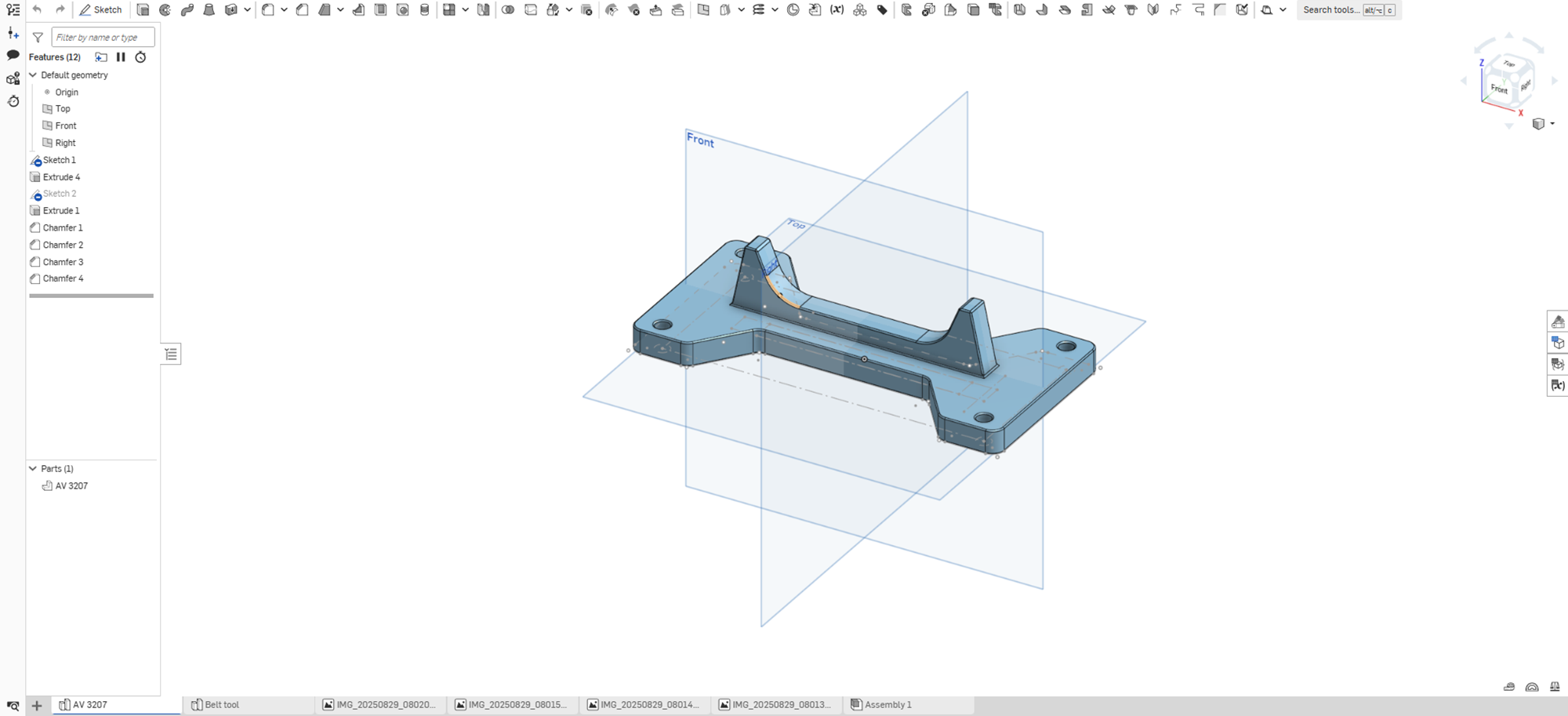Select Chamfer 3 in feature list

click(x=63, y=262)
